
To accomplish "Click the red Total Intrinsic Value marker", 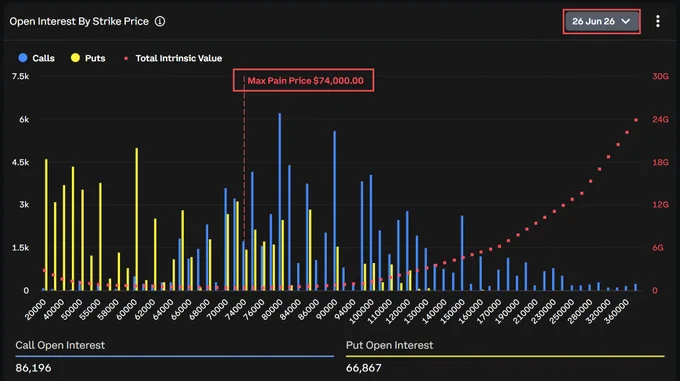I will pyautogui.click(x=126, y=58).
